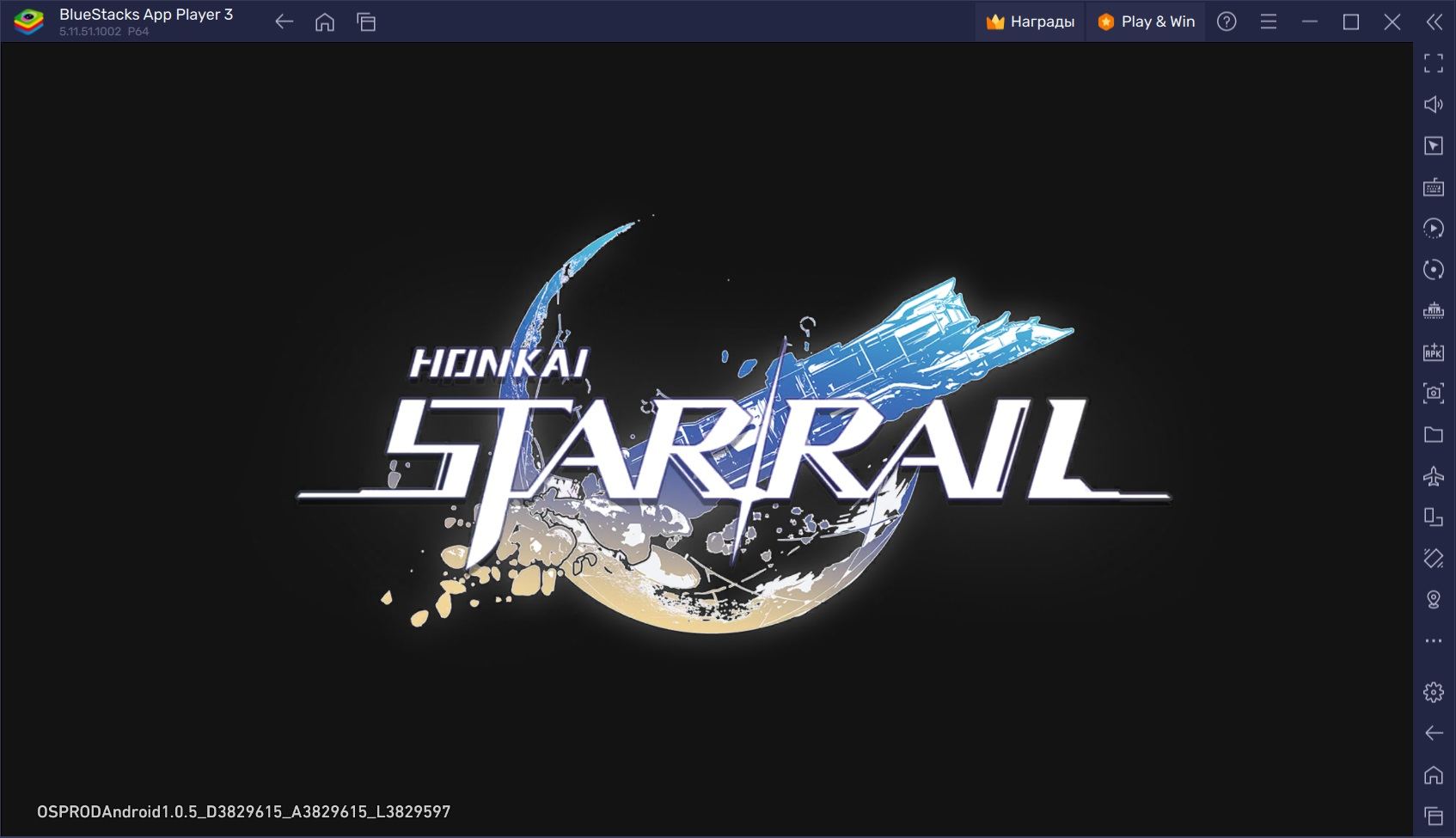Click the airplane mode icon
The width and height of the screenshot is (1456, 838).
[x=1434, y=475]
